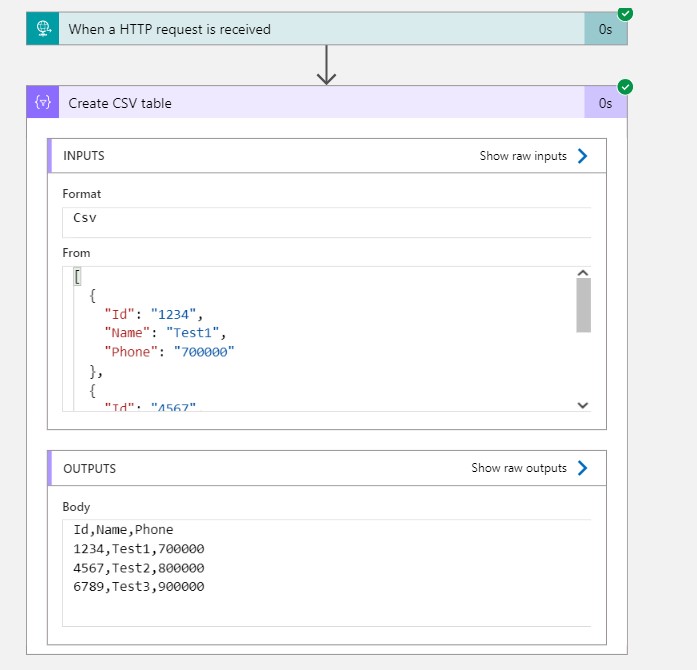
Task: Click the green success check on Create CSV table
Action: click(x=625, y=87)
